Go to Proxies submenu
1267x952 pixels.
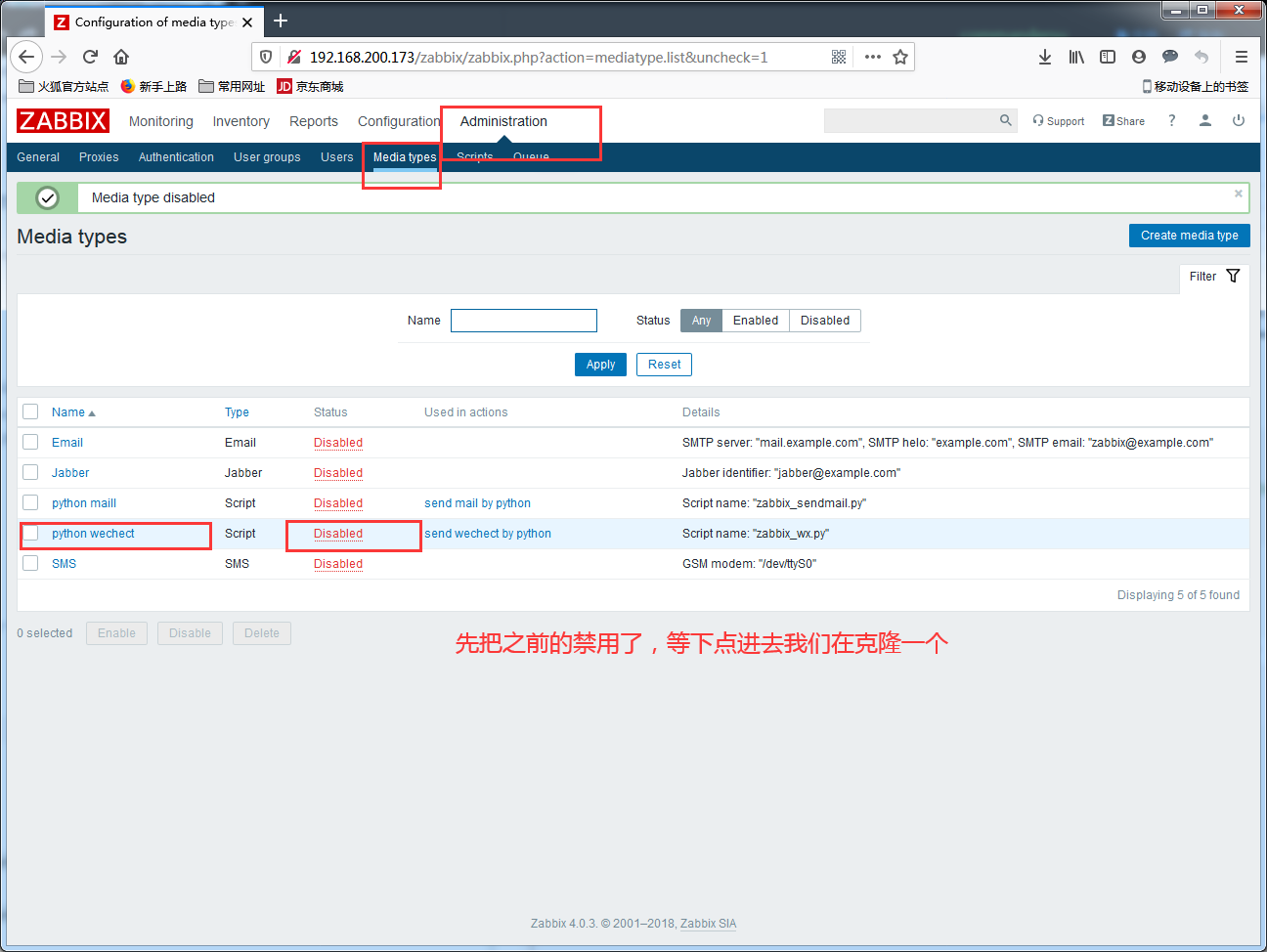(99, 157)
